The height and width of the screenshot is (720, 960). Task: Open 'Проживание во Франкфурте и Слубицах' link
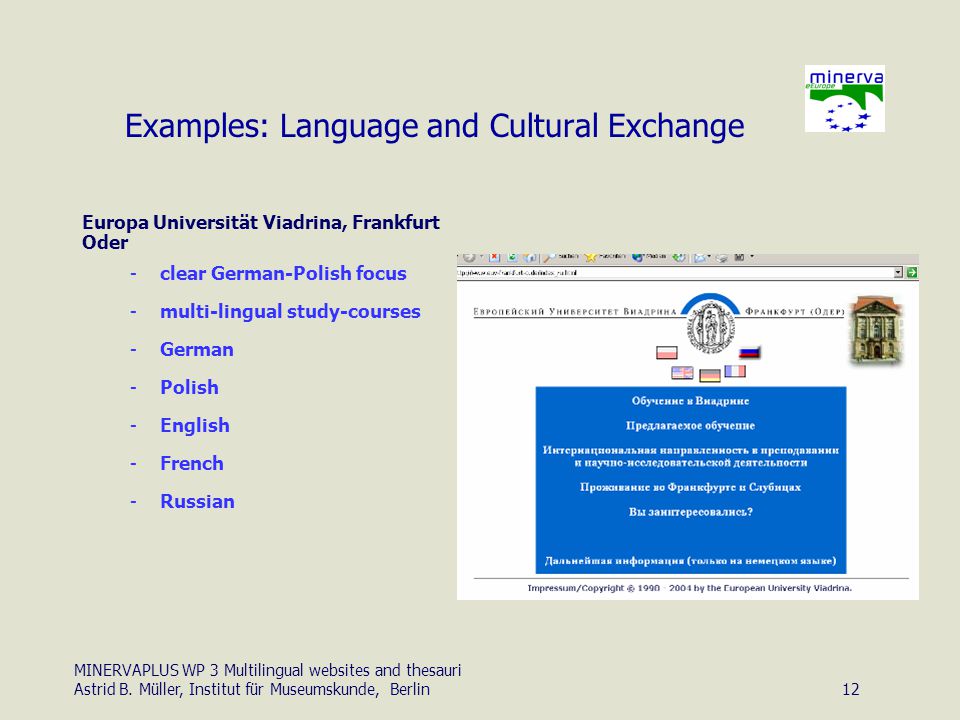691,487
